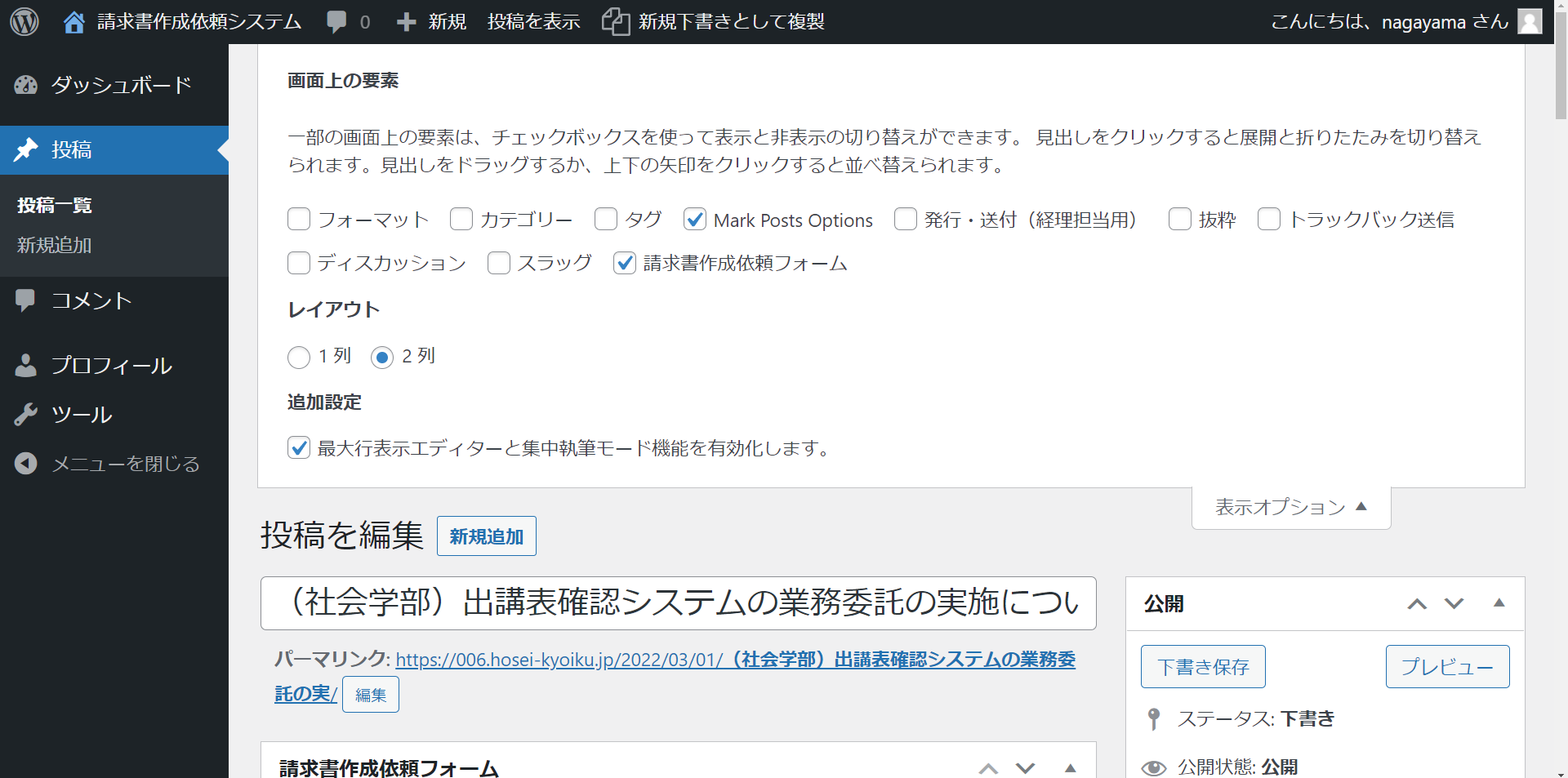Click duplicate as new draft icon
Screen dimensions: 1568x778
pos(616,22)
